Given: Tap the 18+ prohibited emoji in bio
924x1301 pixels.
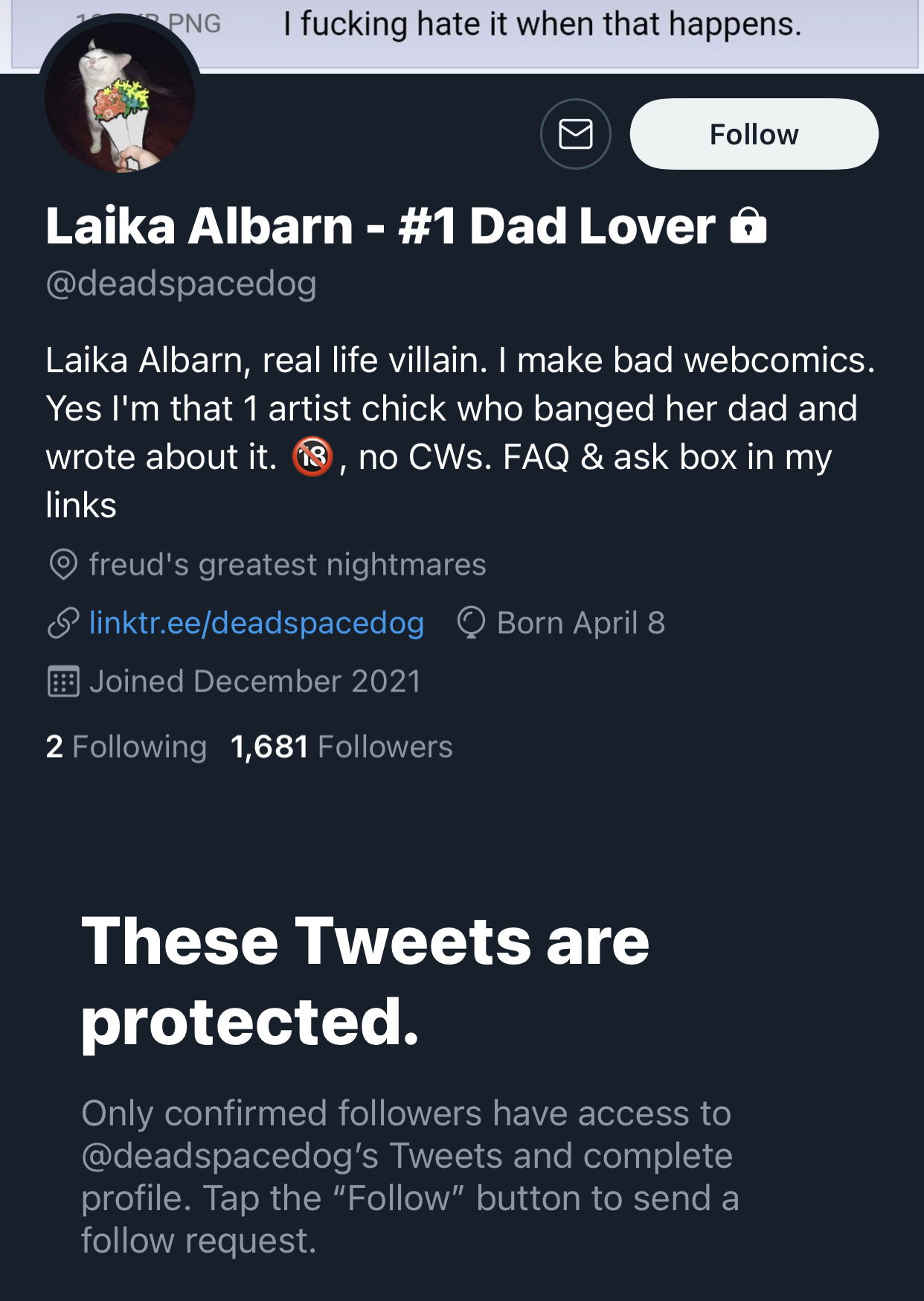Looking at the screenshot, I should (x=312, y=456).
